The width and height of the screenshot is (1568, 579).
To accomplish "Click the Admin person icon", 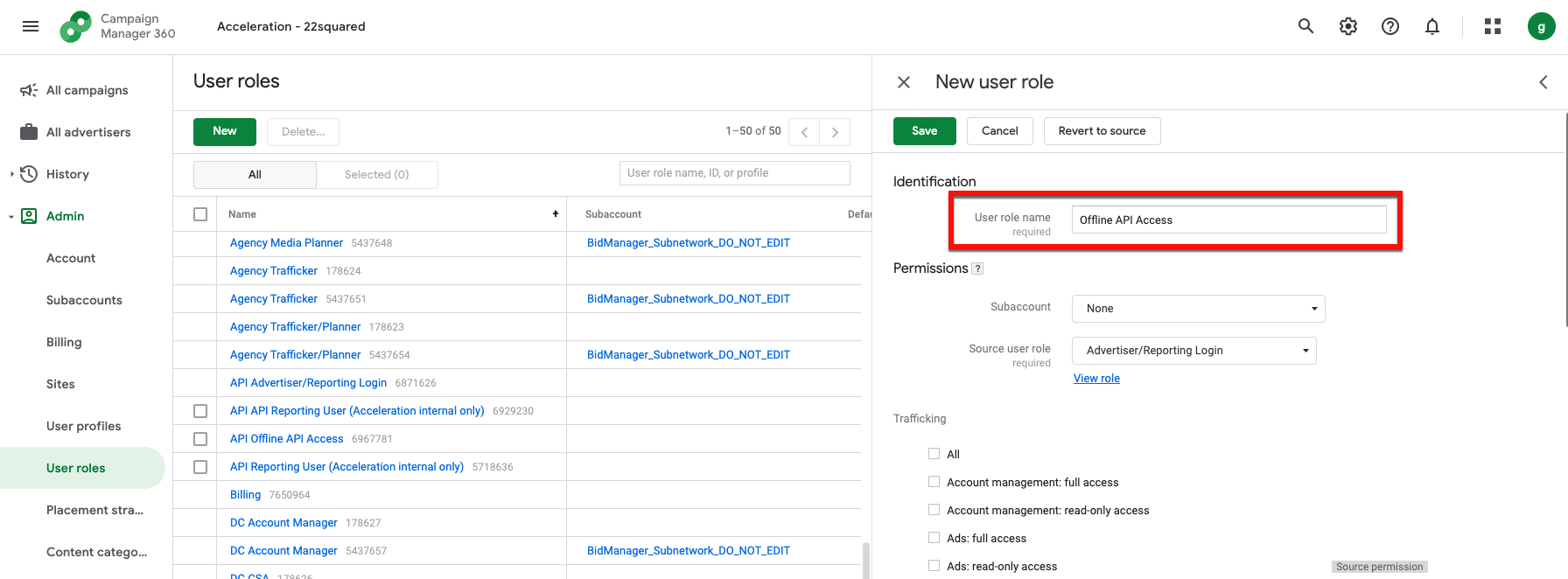I will tap(29, 216).
